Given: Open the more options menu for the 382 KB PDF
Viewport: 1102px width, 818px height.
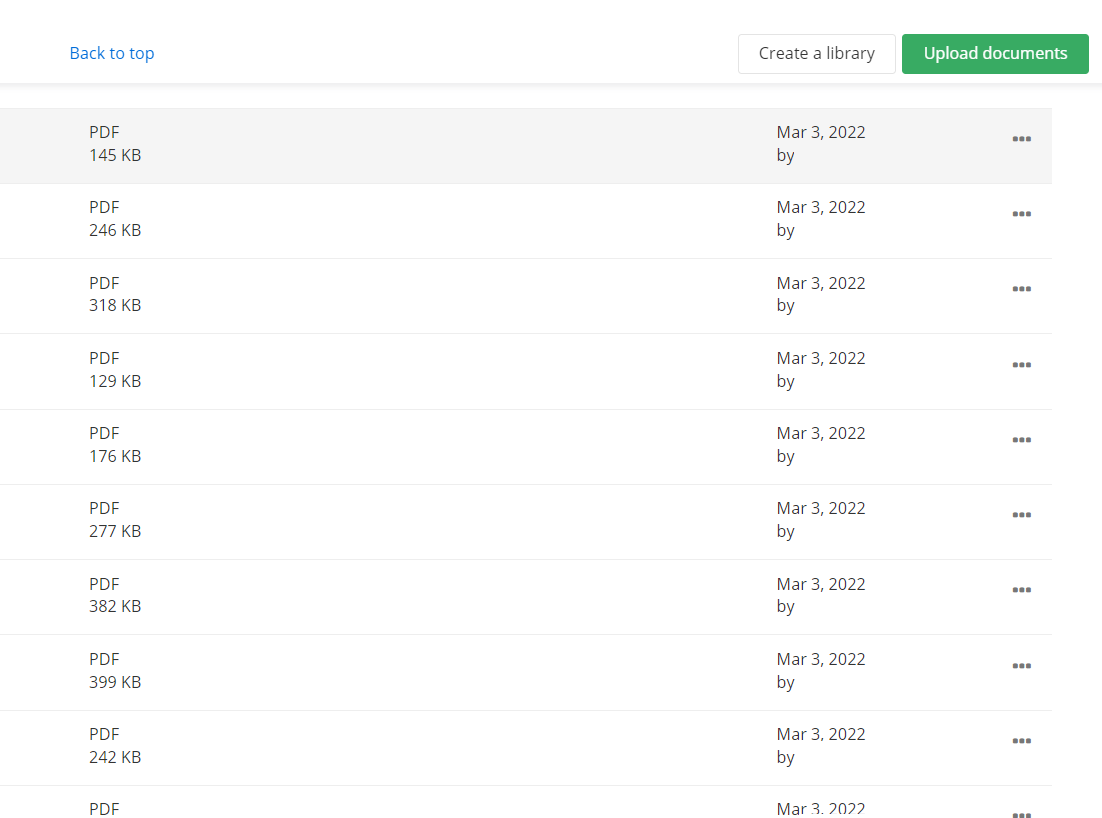Looking at the screenshot, I should (x=1021, y=591).
